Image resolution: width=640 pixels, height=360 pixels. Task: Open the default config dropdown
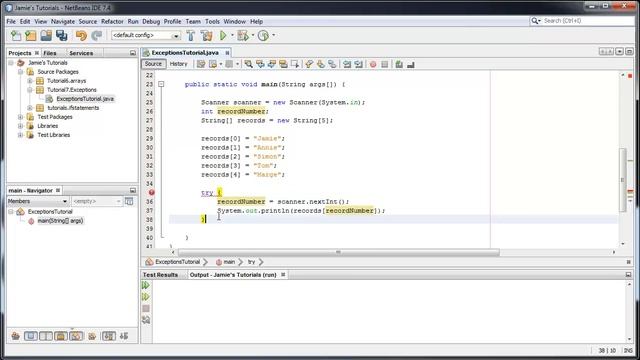176,36
